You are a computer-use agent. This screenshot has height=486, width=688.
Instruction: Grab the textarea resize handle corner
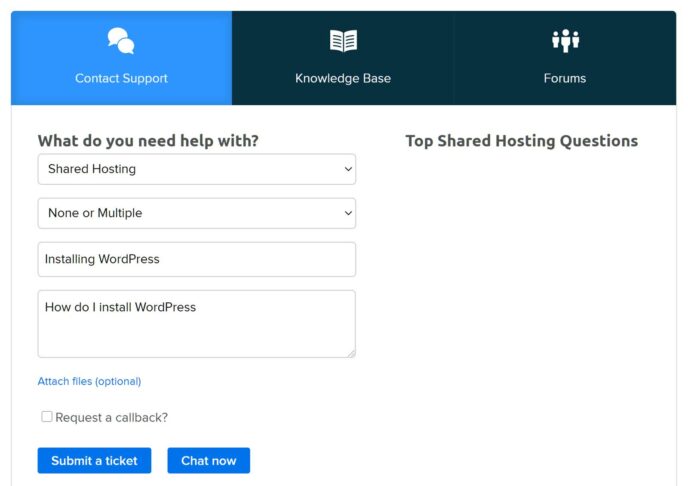tap(351, 354)
